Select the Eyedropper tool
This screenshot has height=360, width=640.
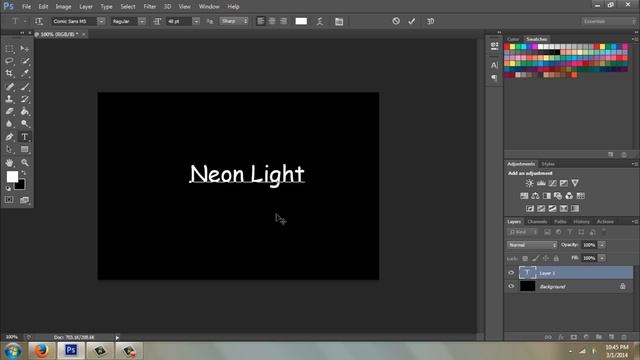point(24,73)
